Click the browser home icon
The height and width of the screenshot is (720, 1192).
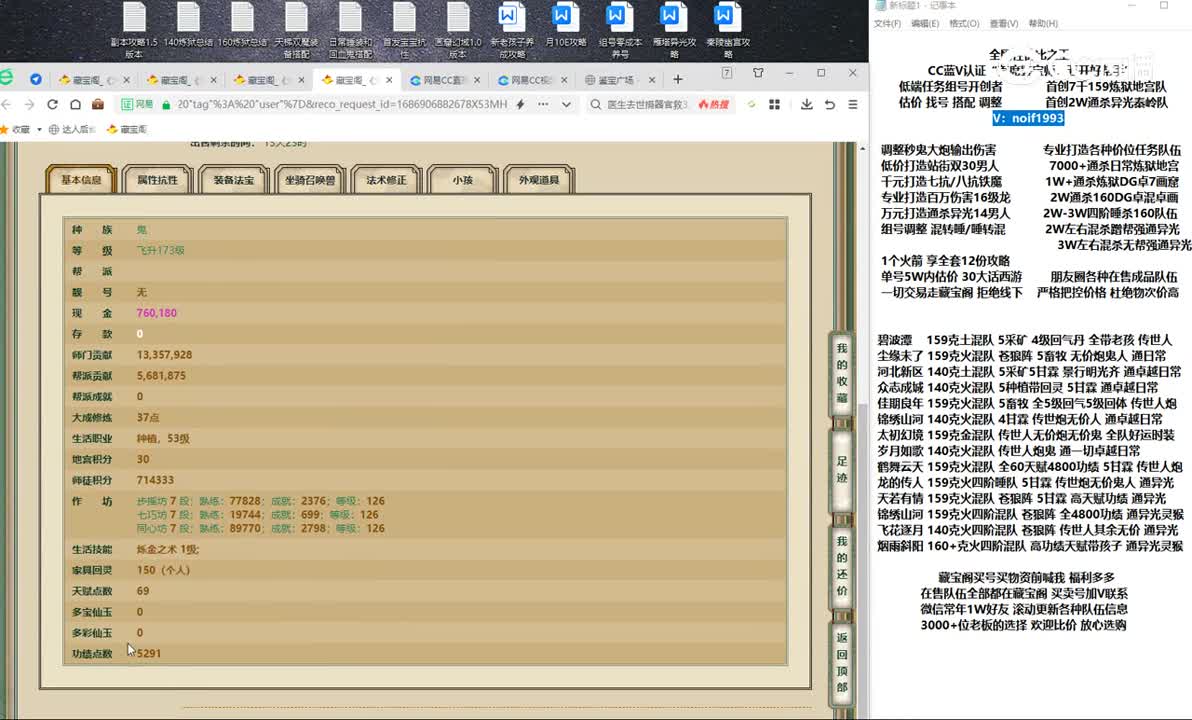pos(73,104)
